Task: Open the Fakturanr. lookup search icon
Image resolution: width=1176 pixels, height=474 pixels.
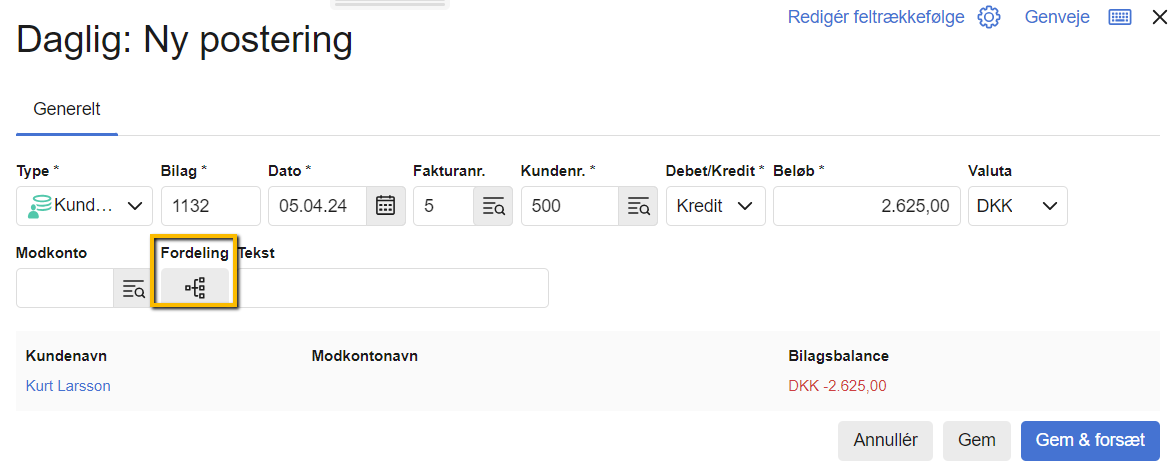Action: [493, 206]
